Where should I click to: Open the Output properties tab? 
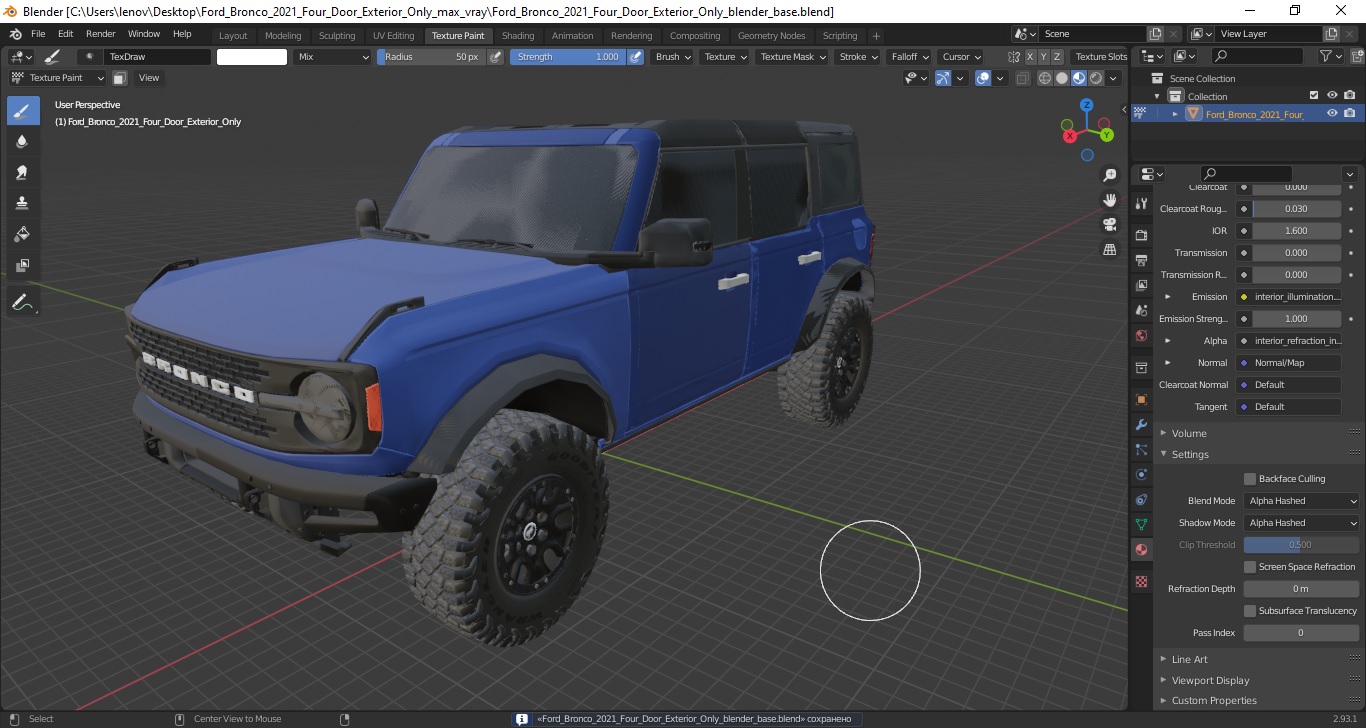(x=1141, y=261)
